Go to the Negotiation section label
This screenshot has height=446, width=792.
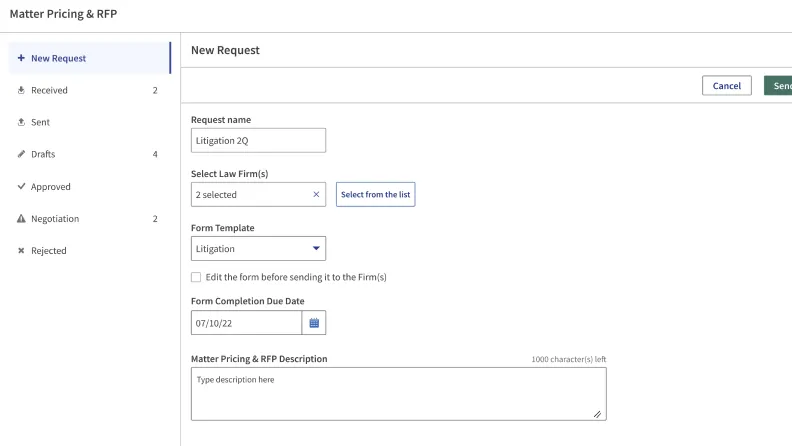(55, 219)
